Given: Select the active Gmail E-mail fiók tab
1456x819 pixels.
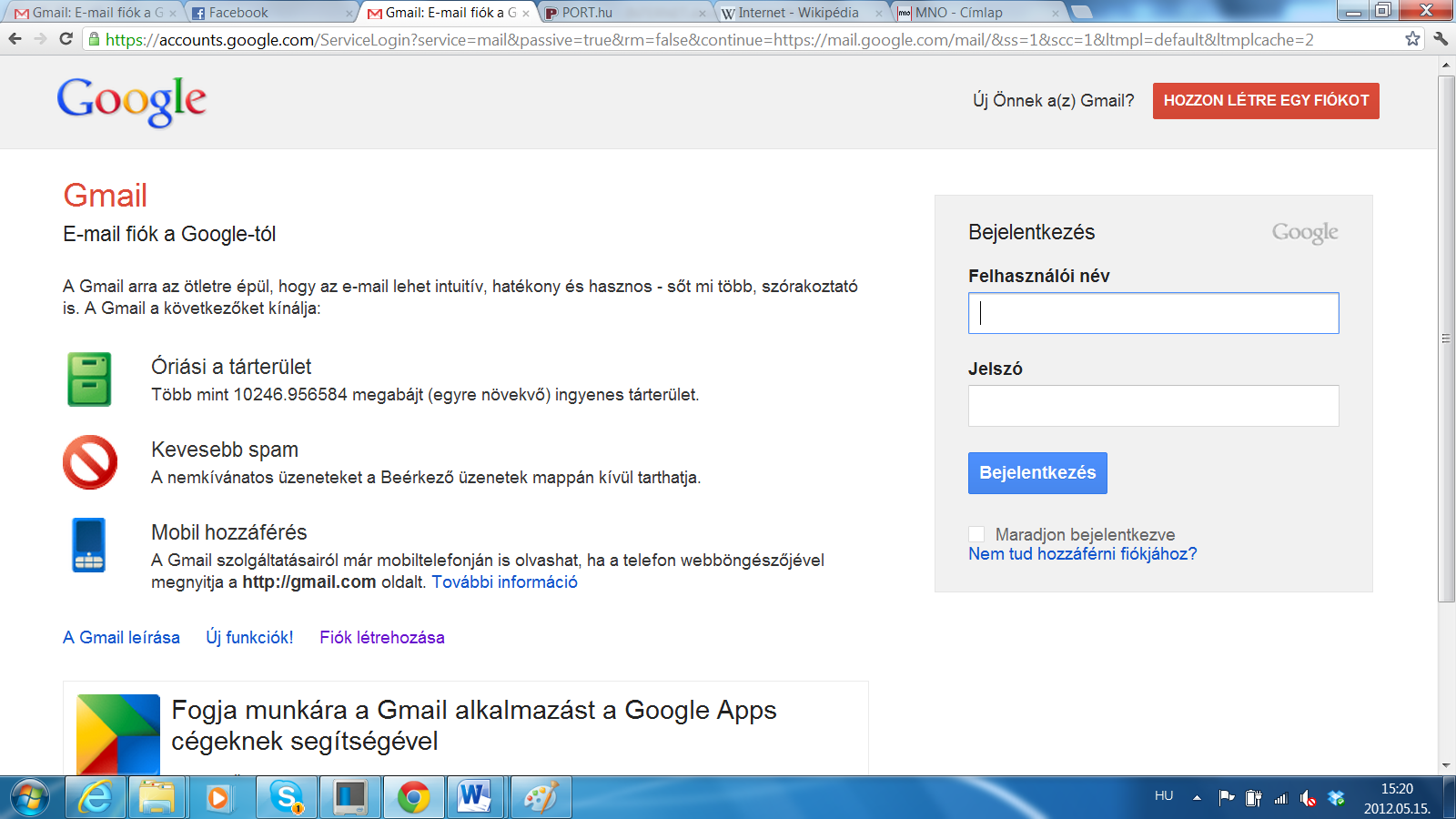Looking at the screenshot, I should point(448,13).
